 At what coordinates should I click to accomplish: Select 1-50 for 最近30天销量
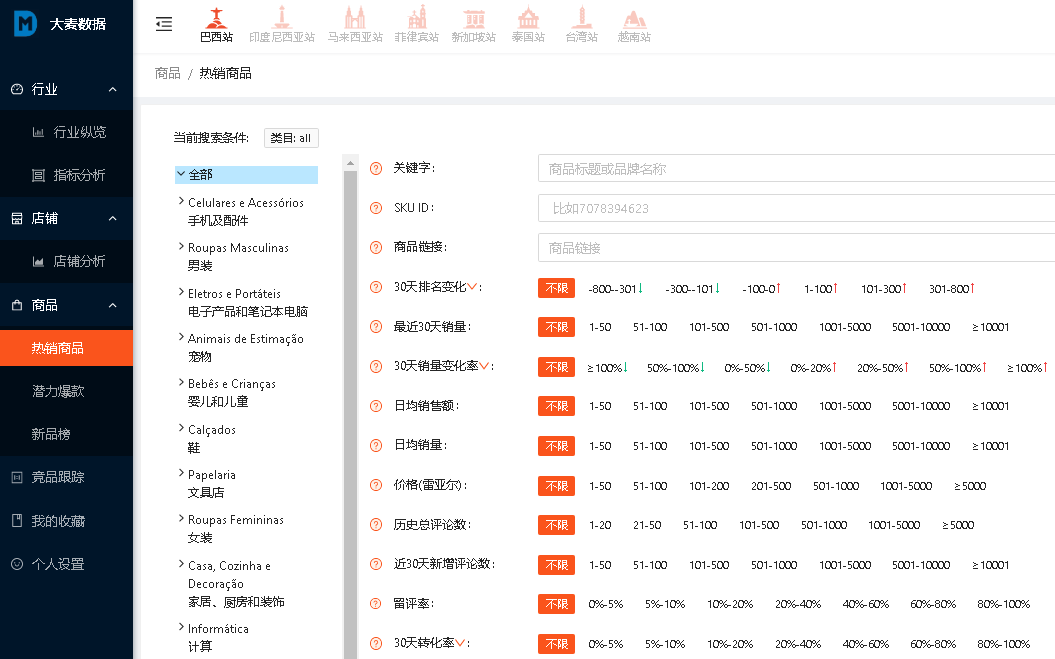(600, 327)
